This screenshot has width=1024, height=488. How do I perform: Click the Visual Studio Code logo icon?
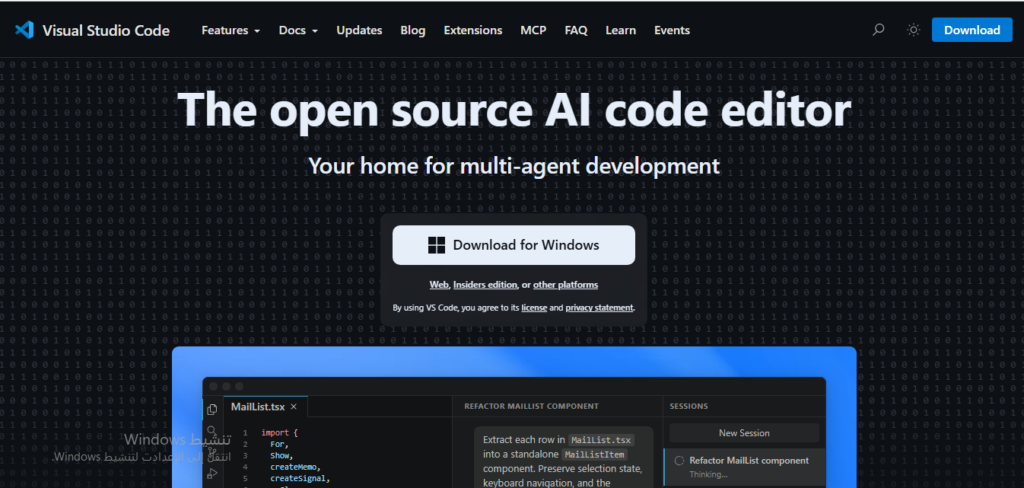click(24, 30)
